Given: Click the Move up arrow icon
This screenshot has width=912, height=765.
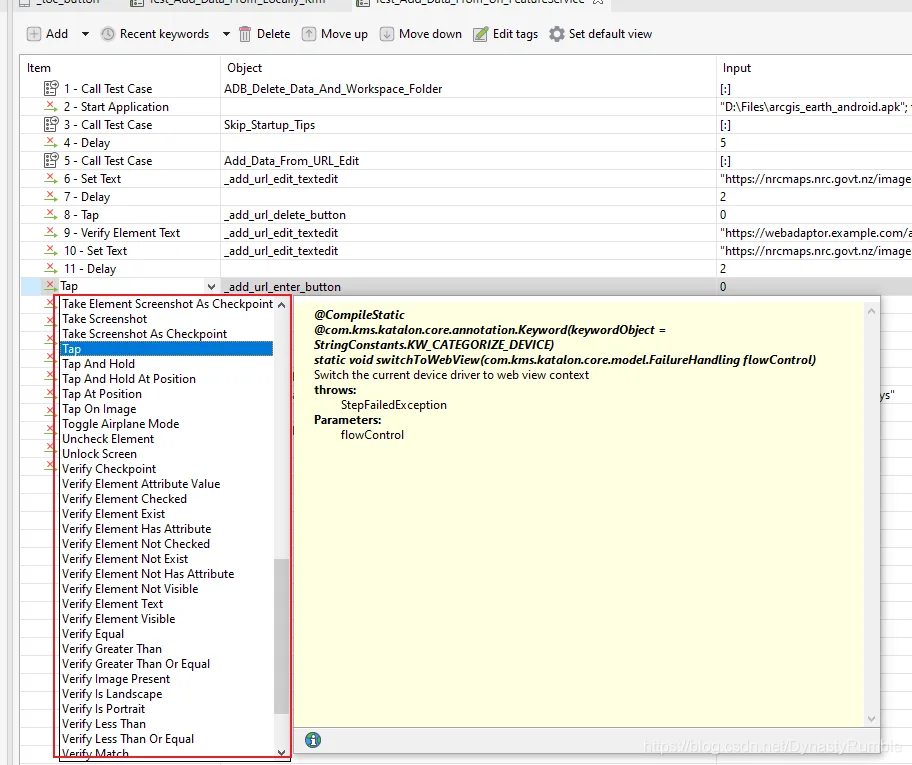Looking at the screenshot, I should pyautogui.click(x=309, y=34).
